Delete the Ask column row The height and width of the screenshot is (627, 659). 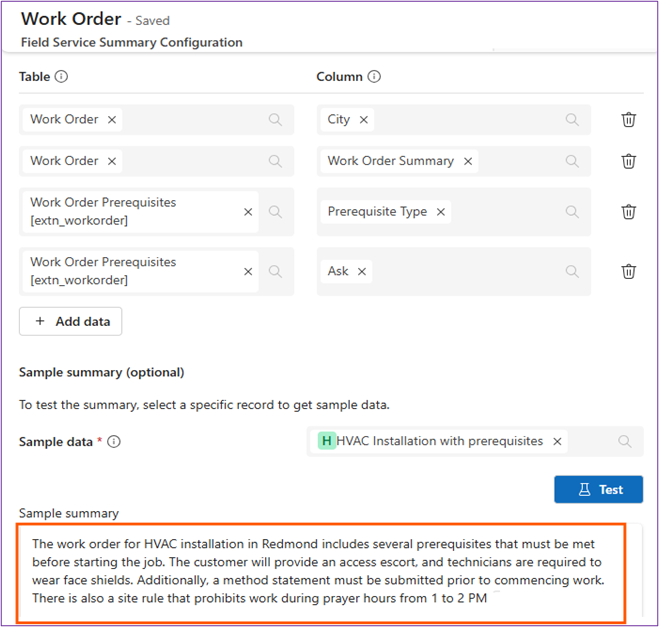click(628, 271)
